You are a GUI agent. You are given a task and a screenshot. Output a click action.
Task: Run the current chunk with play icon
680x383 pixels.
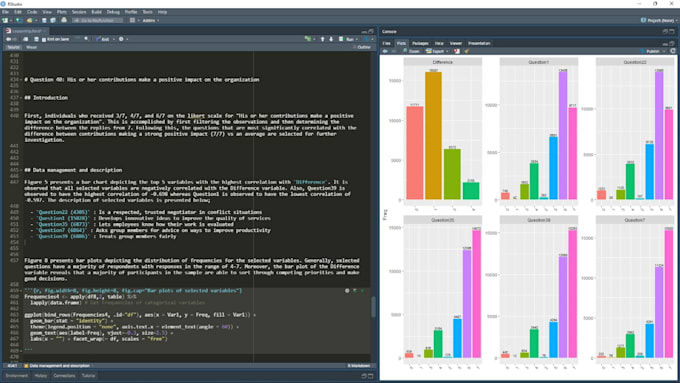363,291
